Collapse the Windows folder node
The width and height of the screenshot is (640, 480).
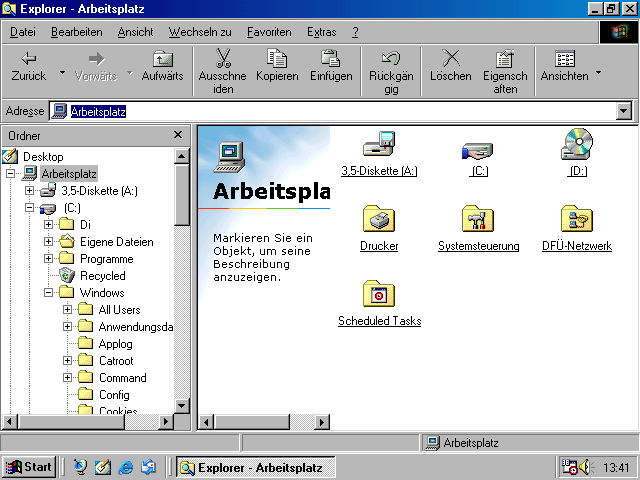tap(48, 293)
